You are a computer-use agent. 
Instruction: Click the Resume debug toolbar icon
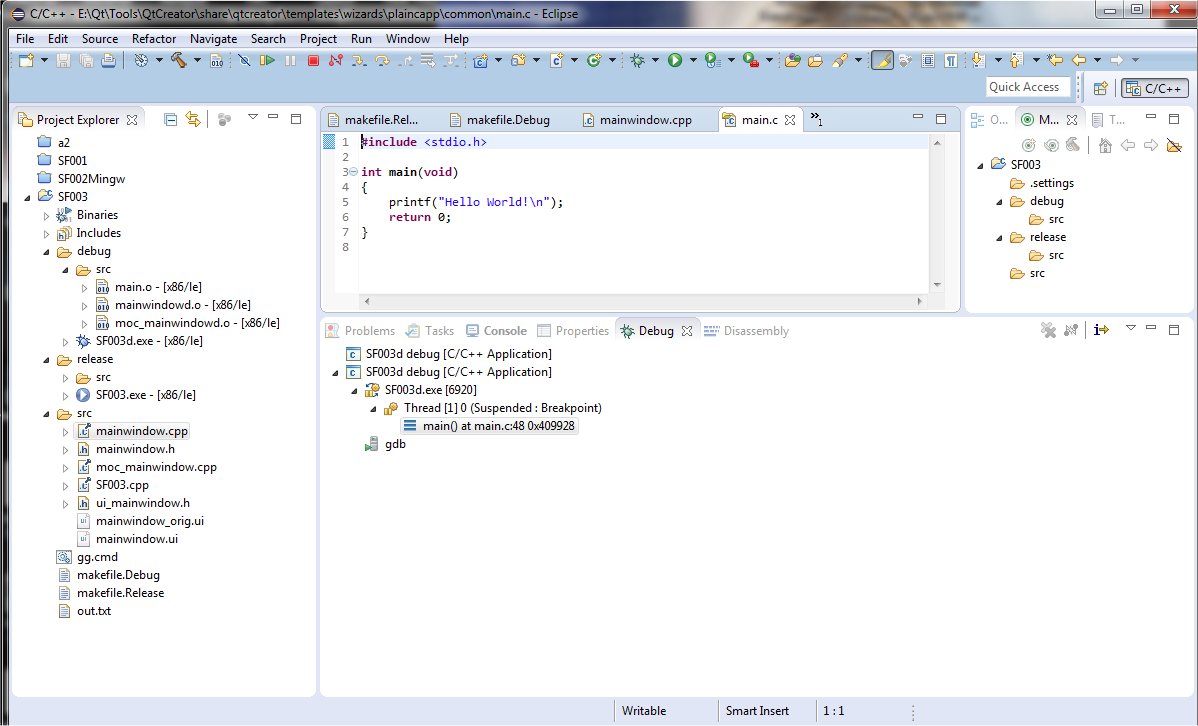click(266, 61)
